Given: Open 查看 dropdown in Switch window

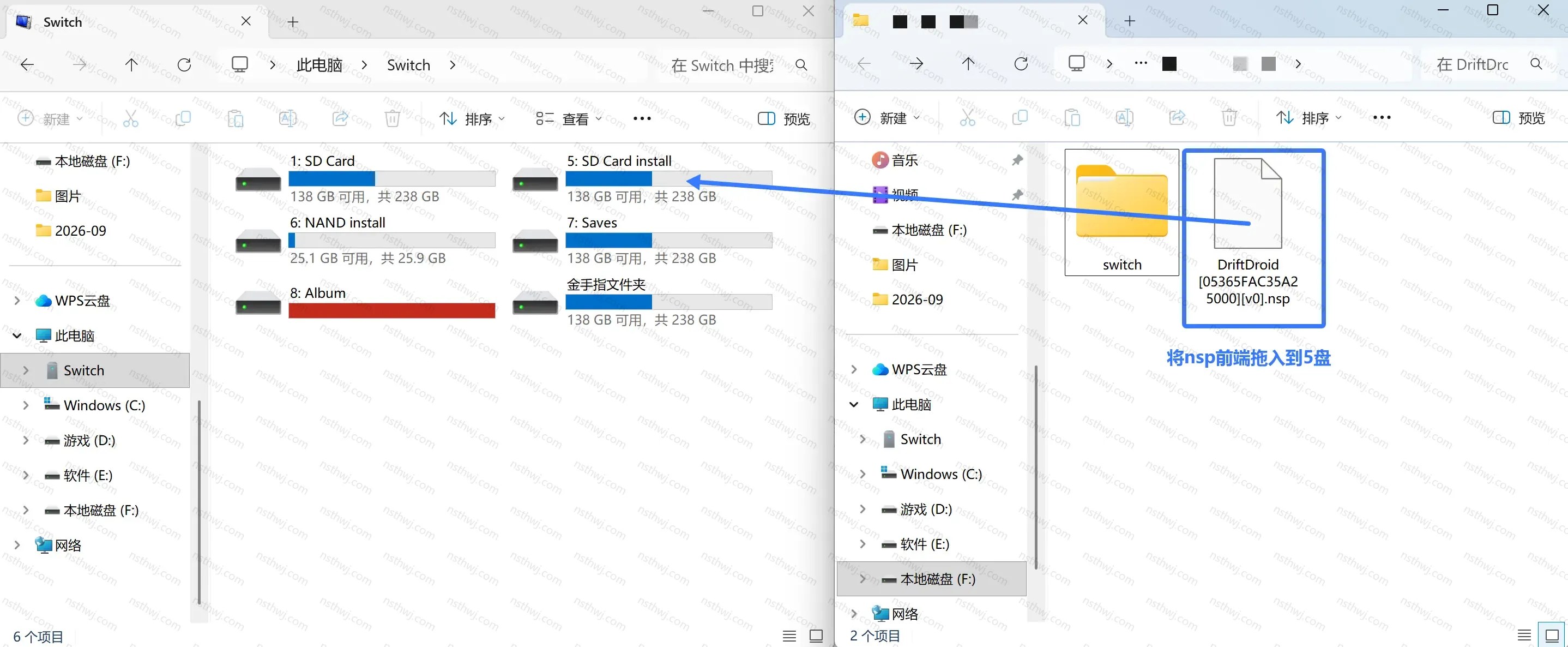Looking at the screenshot, I should (569, 119).
